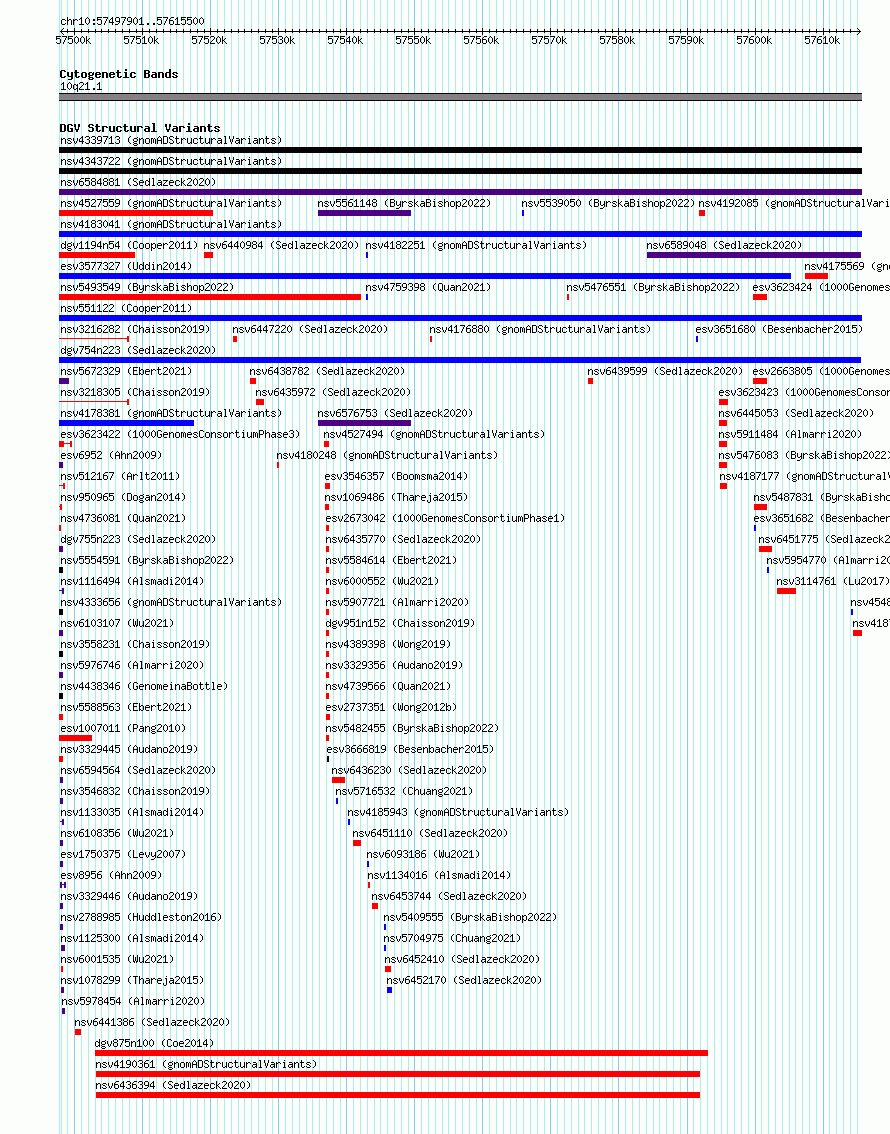The height and width of the screenshot is (1134, 890).
Task: Open nsv6589048 (Sedlazeck2020) label
Action: [x=724, y=245]
